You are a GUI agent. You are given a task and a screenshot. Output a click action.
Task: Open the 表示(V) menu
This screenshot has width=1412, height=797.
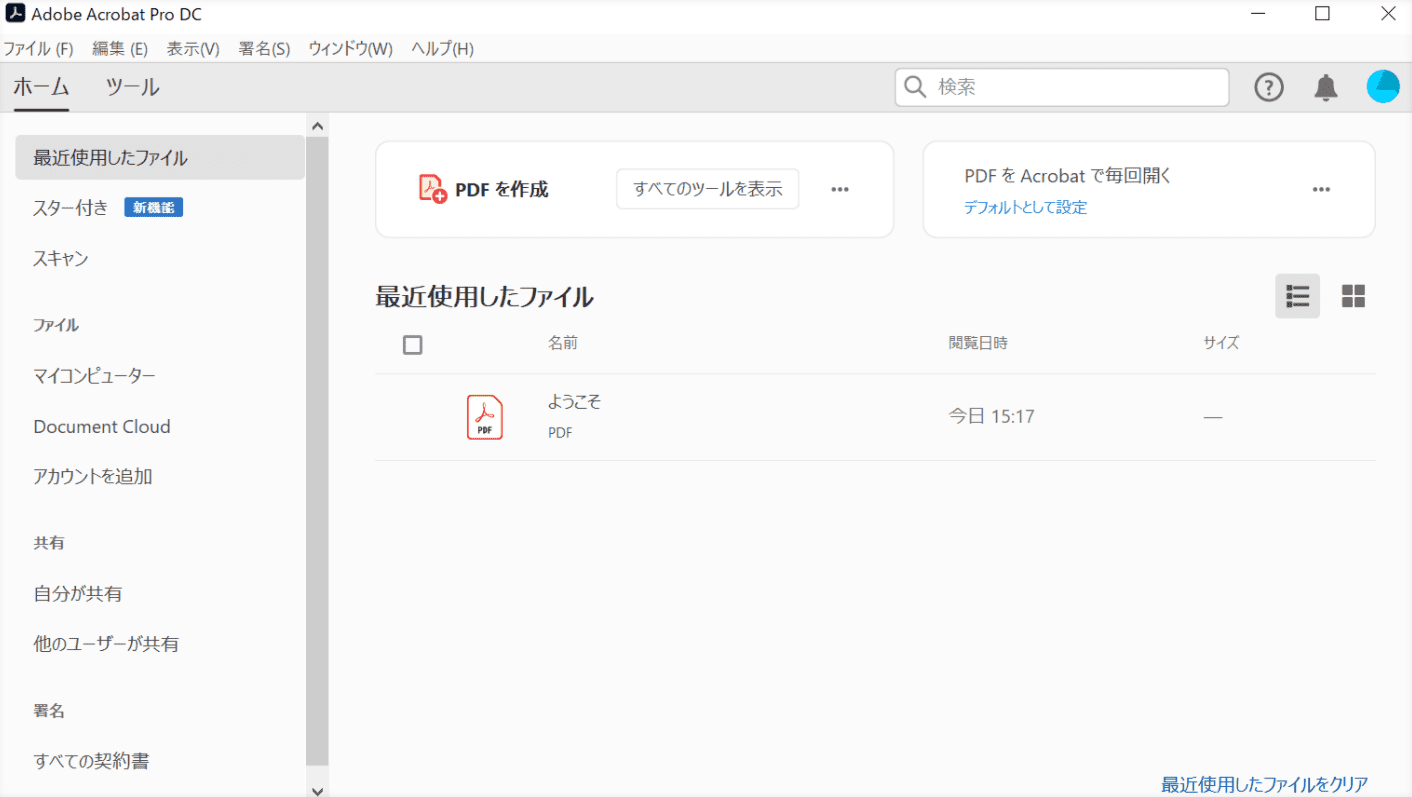coord(193,49)
